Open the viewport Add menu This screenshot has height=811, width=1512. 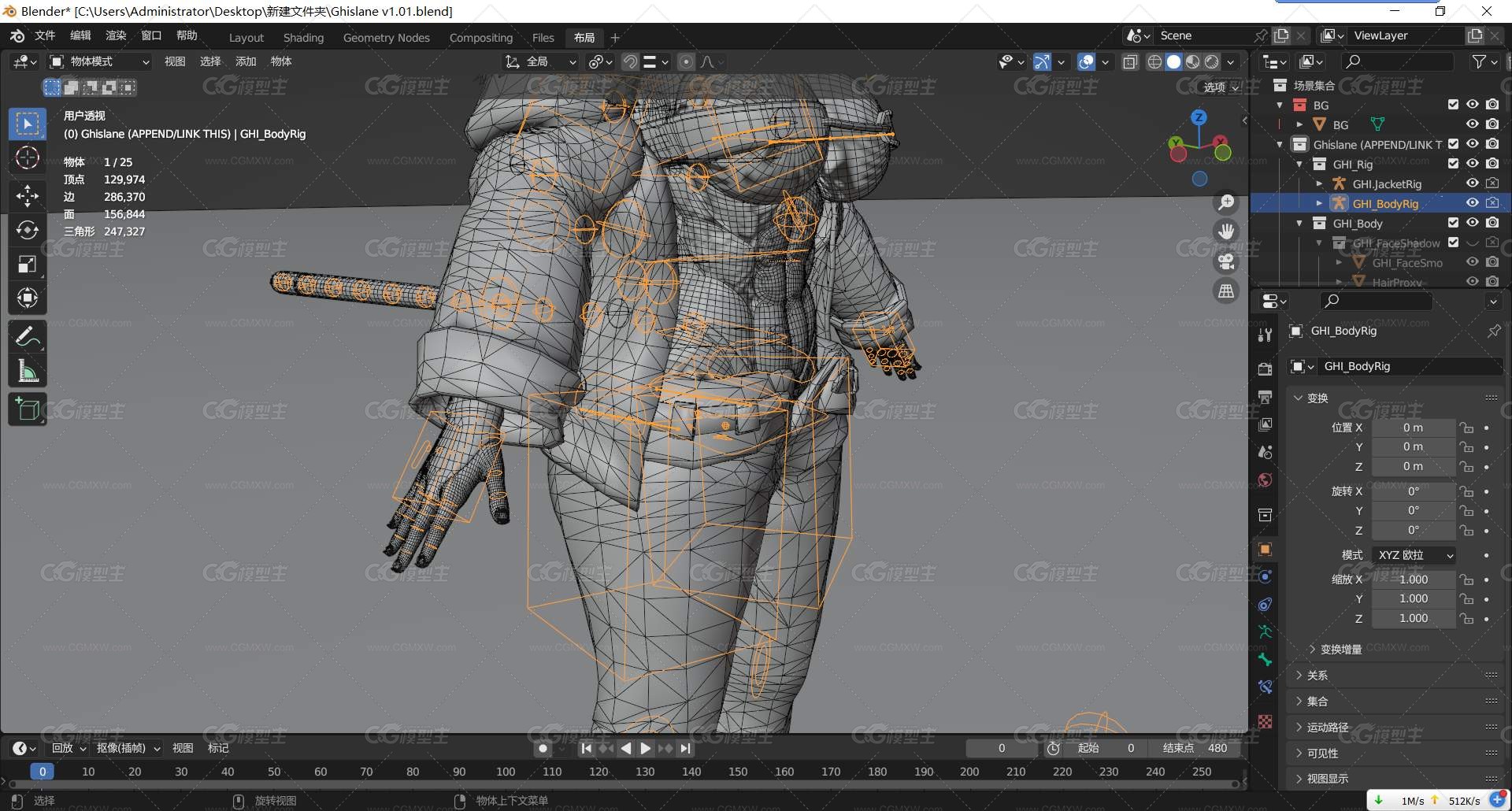246,61
